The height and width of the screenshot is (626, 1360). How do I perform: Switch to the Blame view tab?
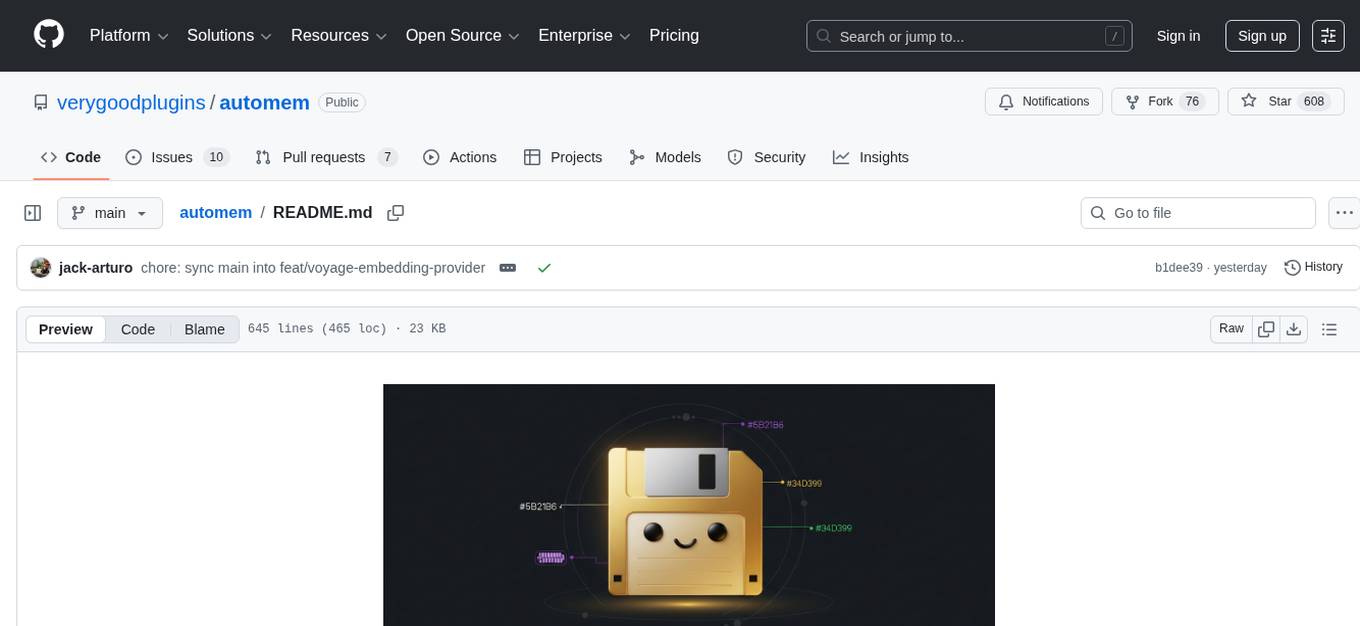coord(204,329)
